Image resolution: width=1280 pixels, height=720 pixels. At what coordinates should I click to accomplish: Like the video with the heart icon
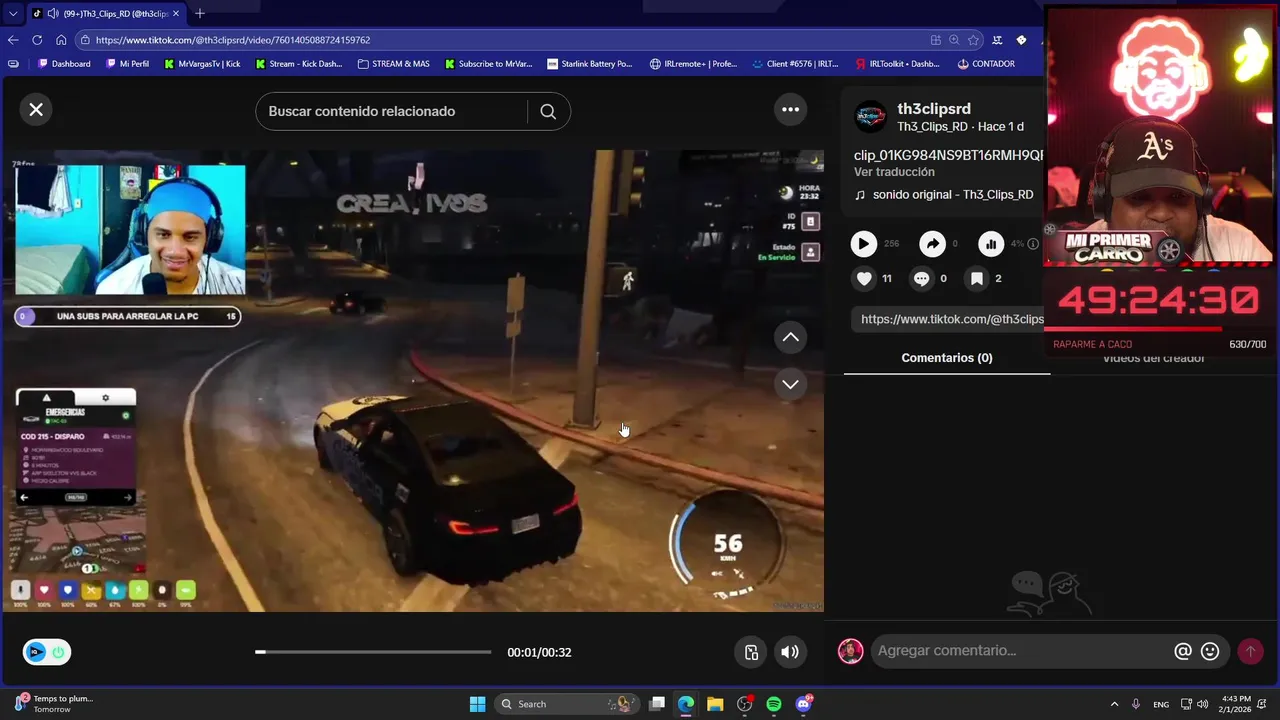click(x=865, y=279)
